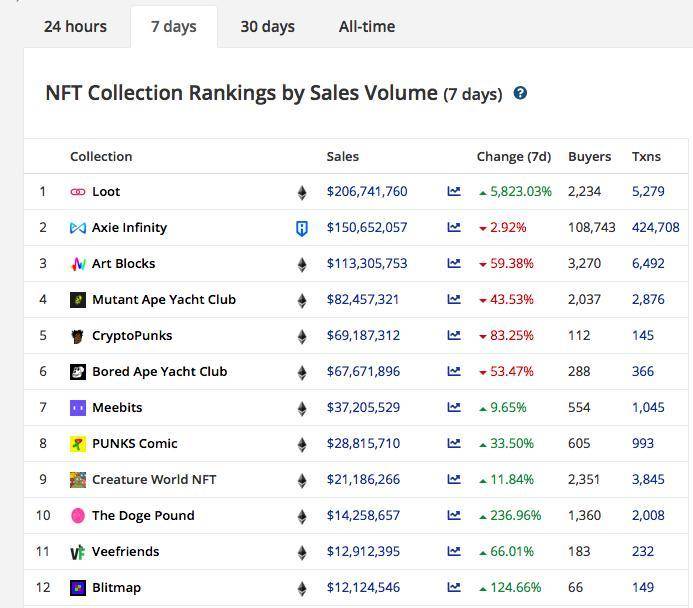Image resolution: width=693 pixels, height=608 pixels.
Task: Switch to the All-time tab
Action: click(366, 26)
